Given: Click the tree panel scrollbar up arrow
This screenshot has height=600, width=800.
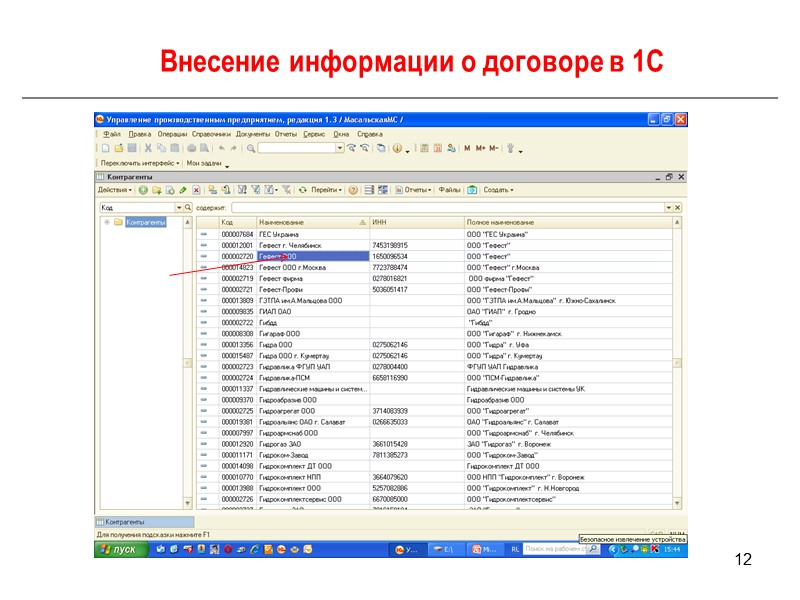Looking at the screenshot, I should click(x=188, y=222).
